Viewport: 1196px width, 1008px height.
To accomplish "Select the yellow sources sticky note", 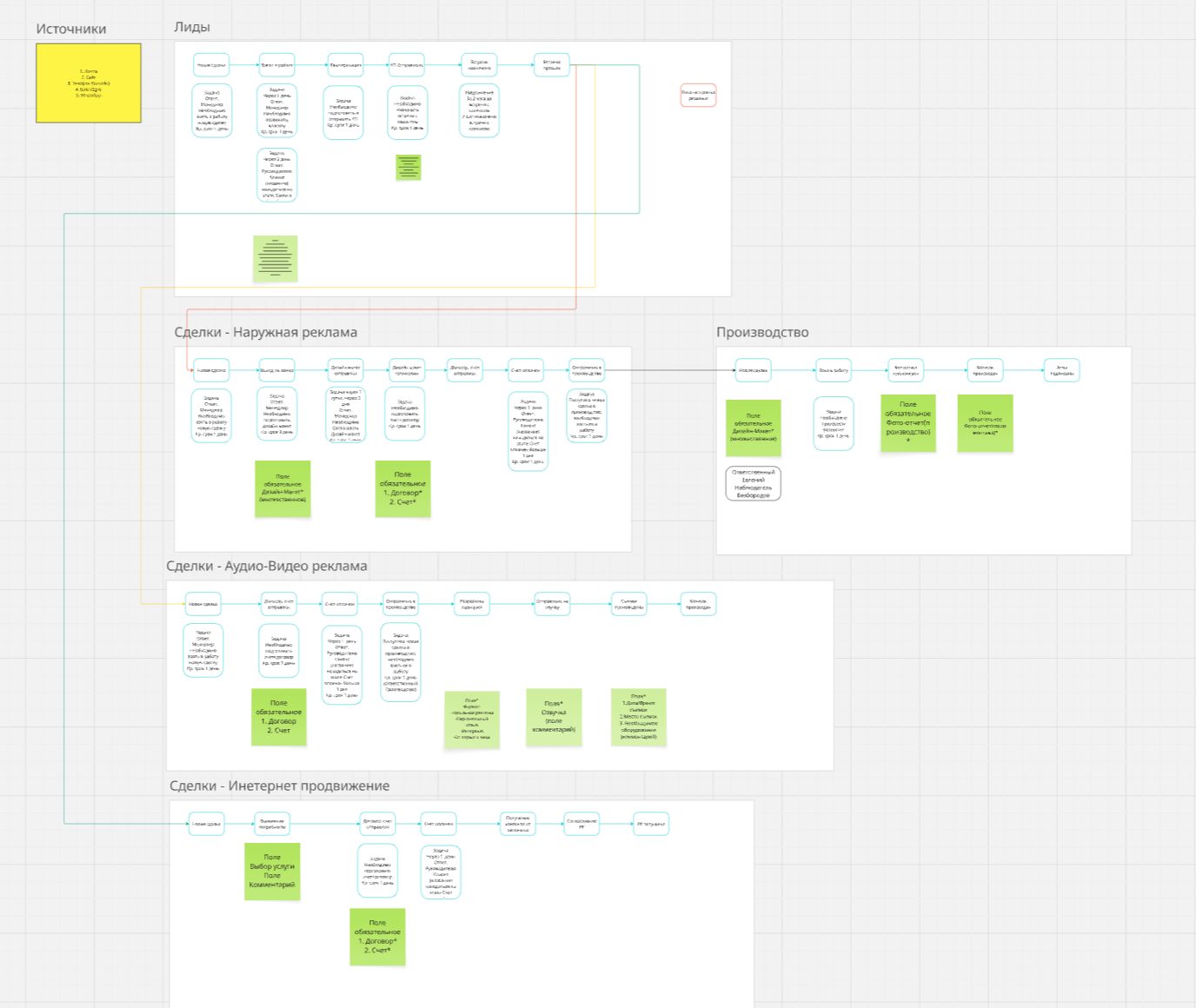I will click(89, 83).
